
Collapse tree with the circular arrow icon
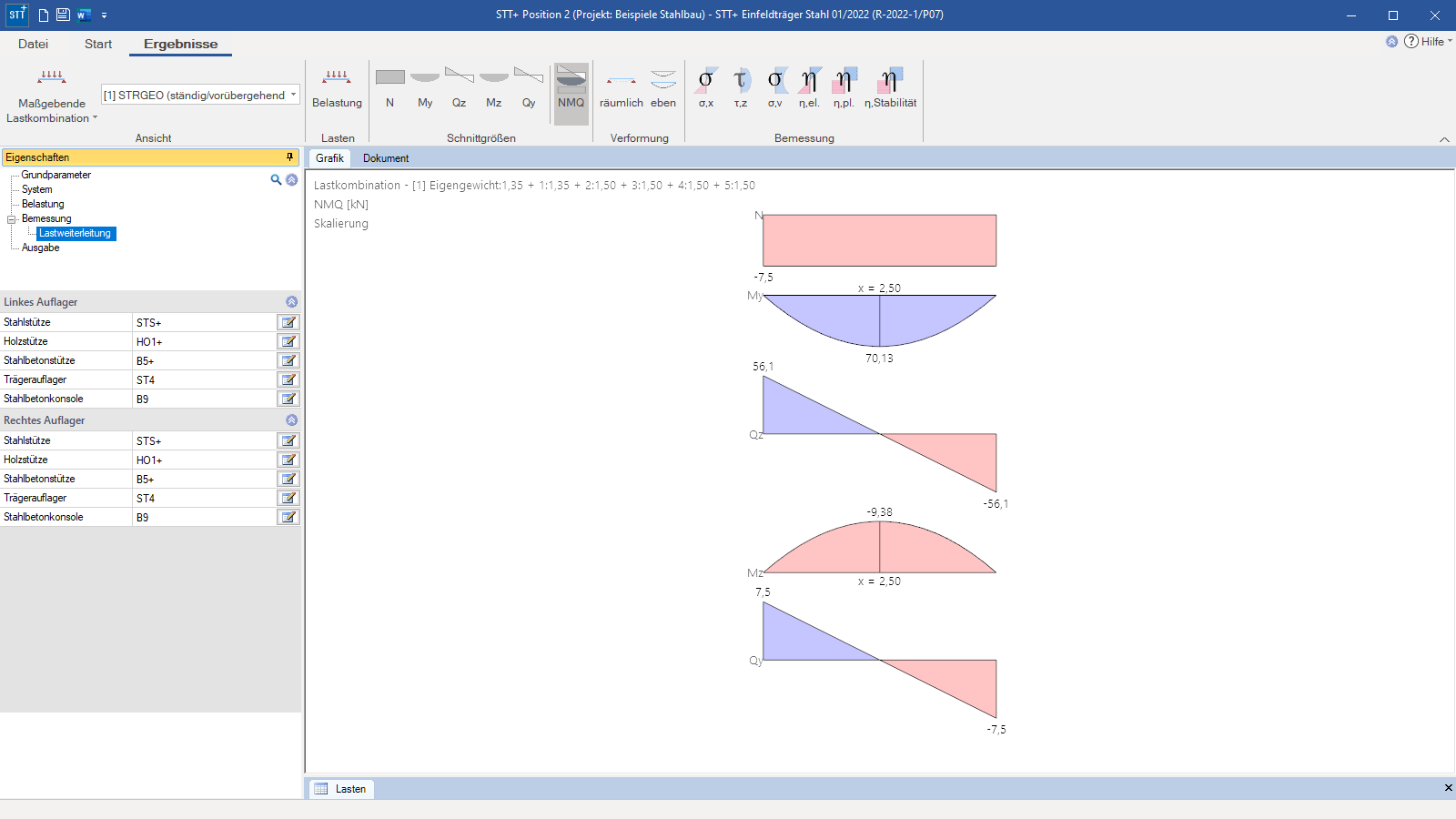(292, 179)
